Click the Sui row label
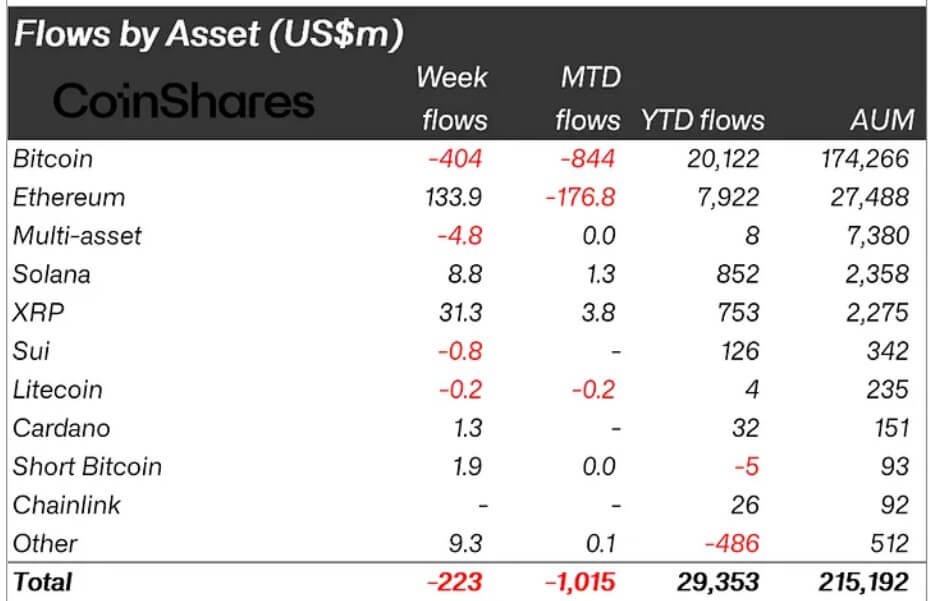This screenshot has width=937, height=601. point(31,351)
